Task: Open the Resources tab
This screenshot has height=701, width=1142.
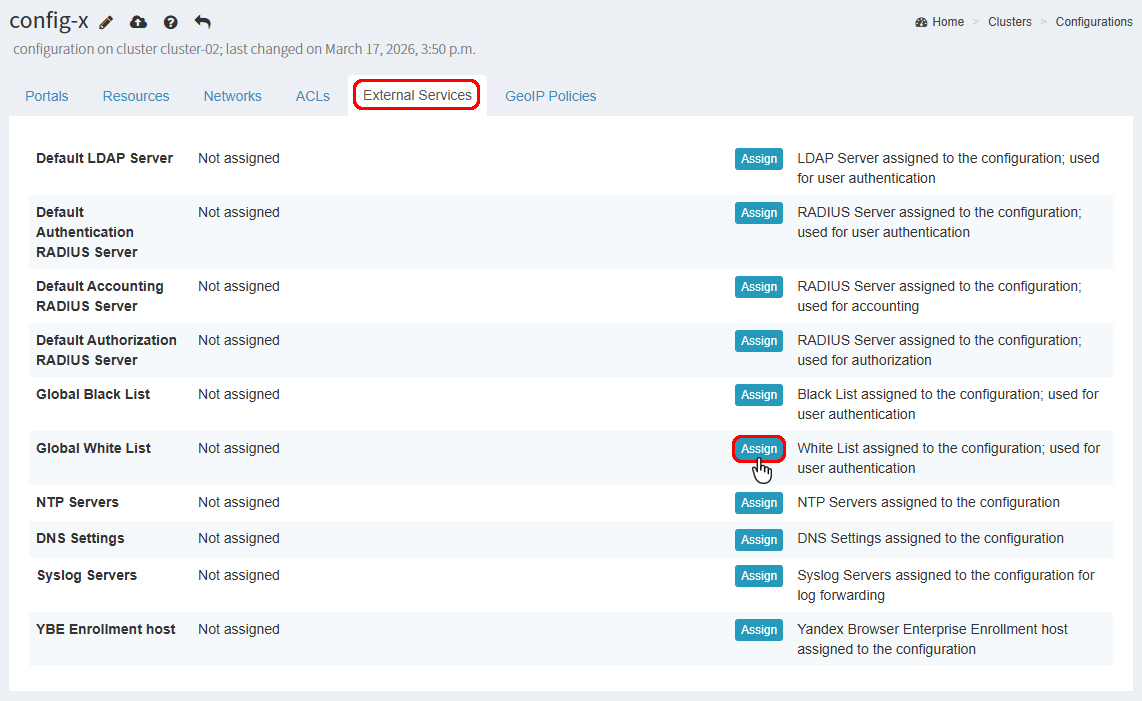Action: (x=136, y=96)
